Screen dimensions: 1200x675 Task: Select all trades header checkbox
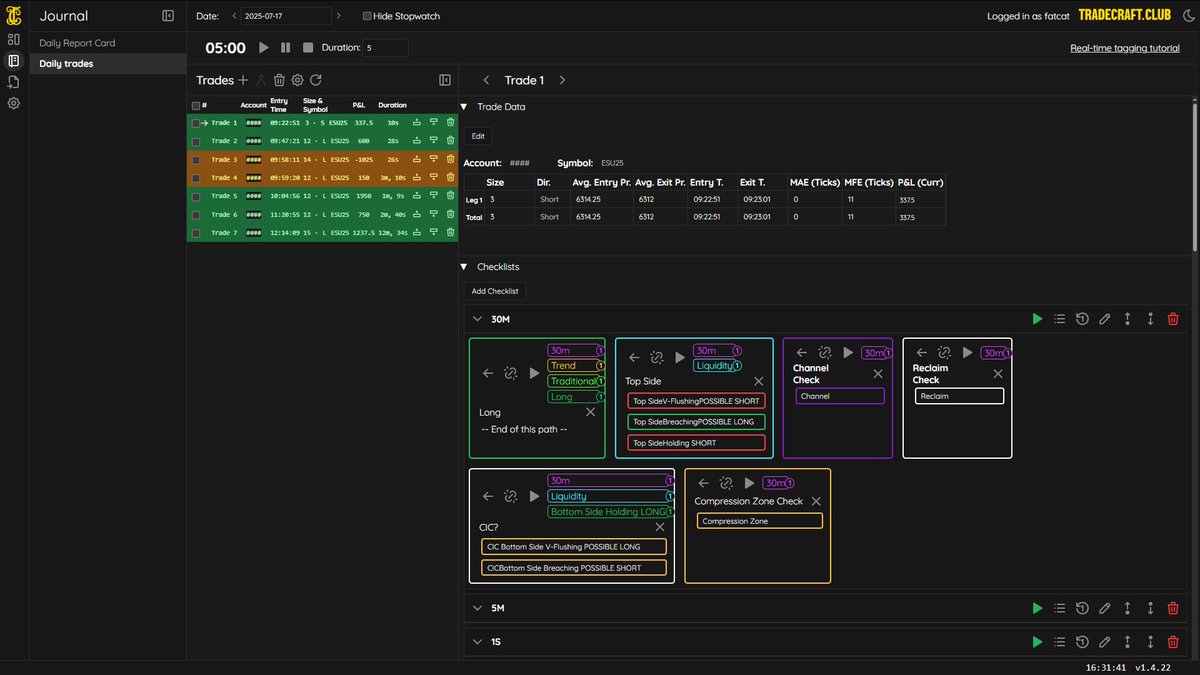coord(196,105)
